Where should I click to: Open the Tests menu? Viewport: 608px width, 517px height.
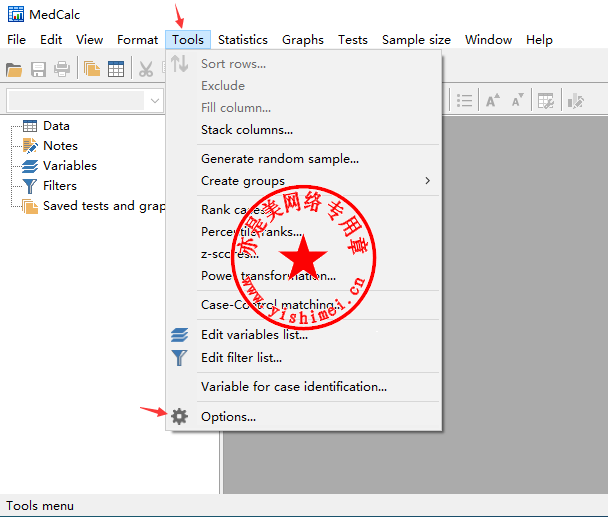click(x=352, y=40)
